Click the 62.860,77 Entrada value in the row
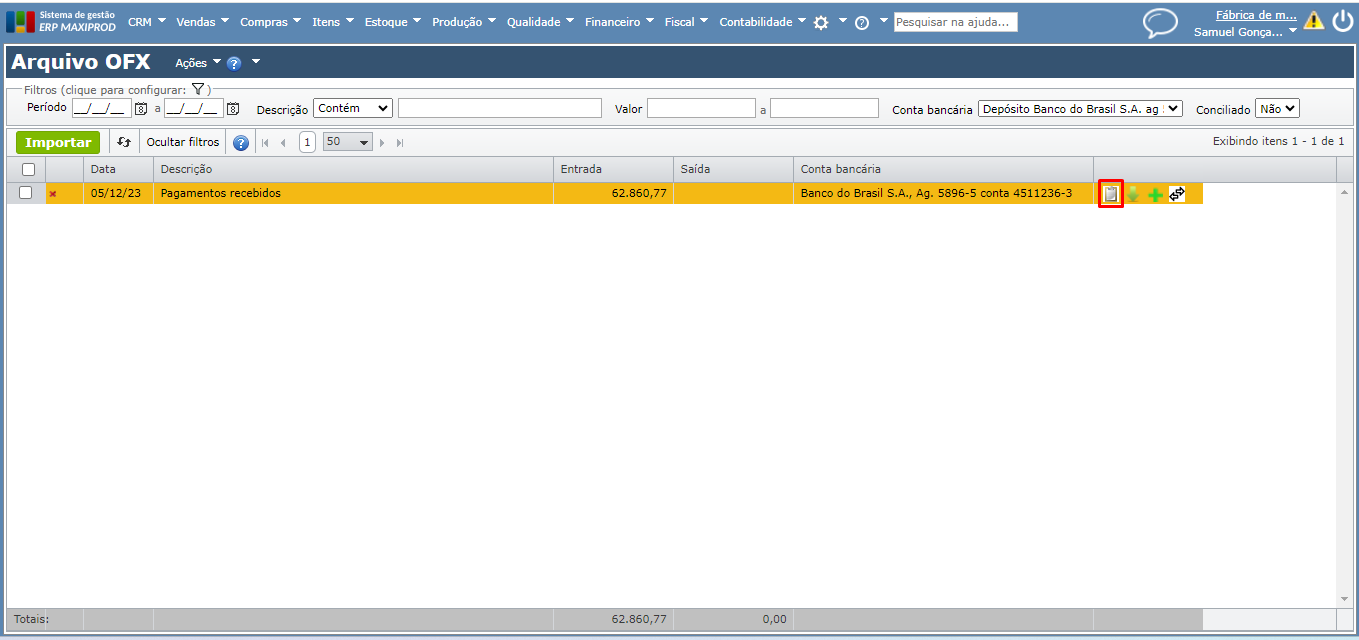Screen dimensions: 1359x640 [x=639, y=193]
